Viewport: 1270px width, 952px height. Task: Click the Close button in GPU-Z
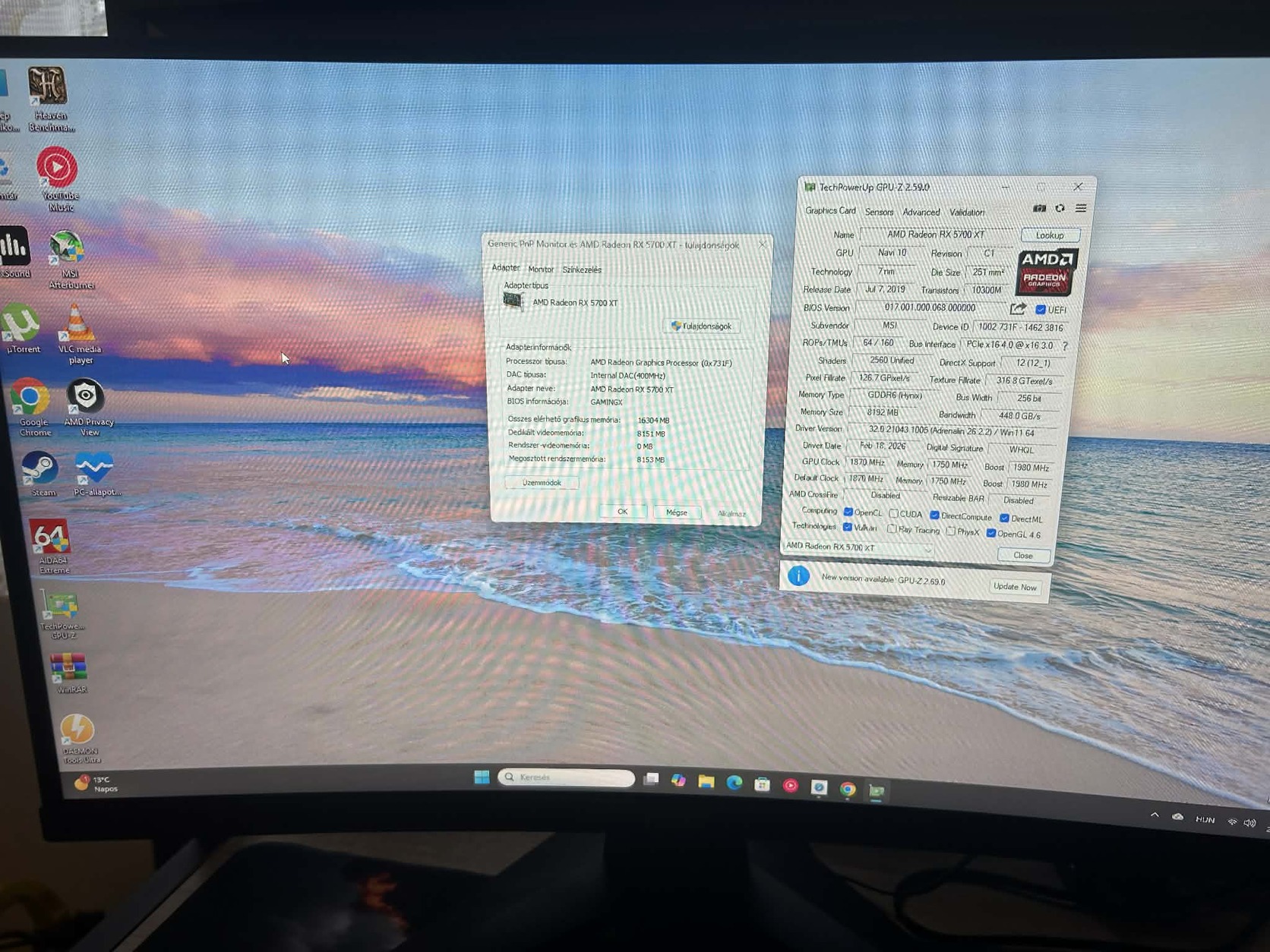coord(1023,555)
